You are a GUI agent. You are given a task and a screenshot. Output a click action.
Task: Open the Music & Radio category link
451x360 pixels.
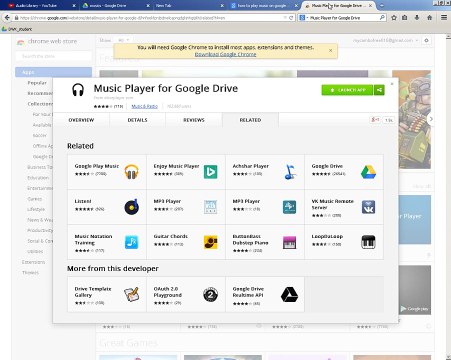pyautogui.click(x=144, y=106)
